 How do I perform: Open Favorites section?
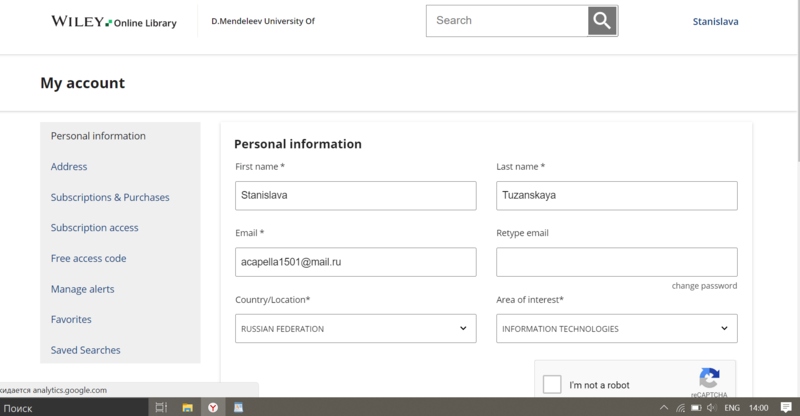point(71,320)
